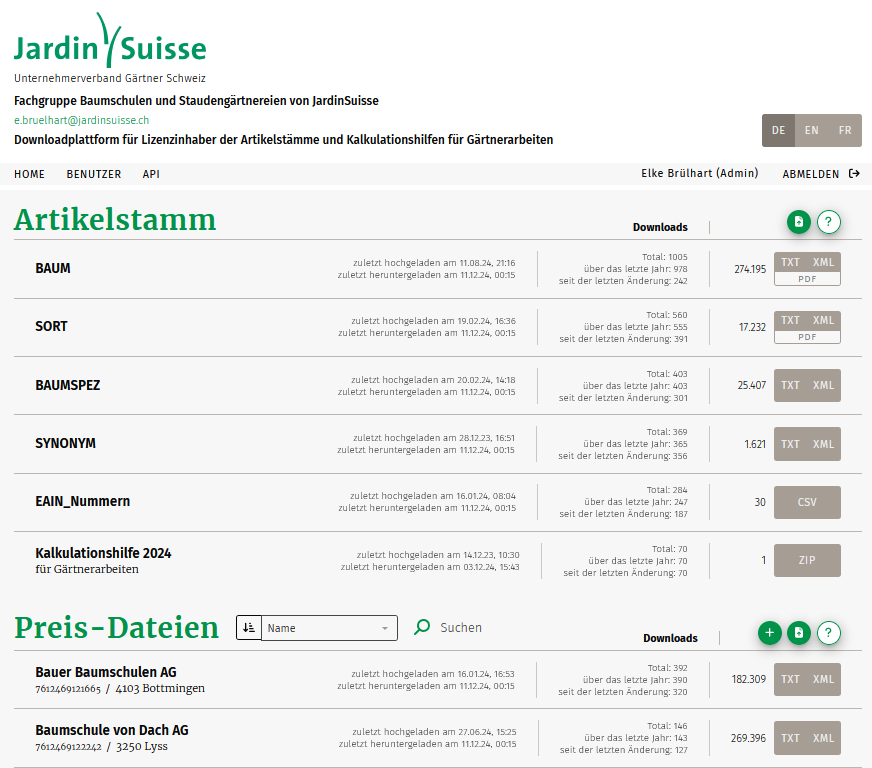
Task: Click the logout arrow icon beside Abmelden
Action: point(854,174)
